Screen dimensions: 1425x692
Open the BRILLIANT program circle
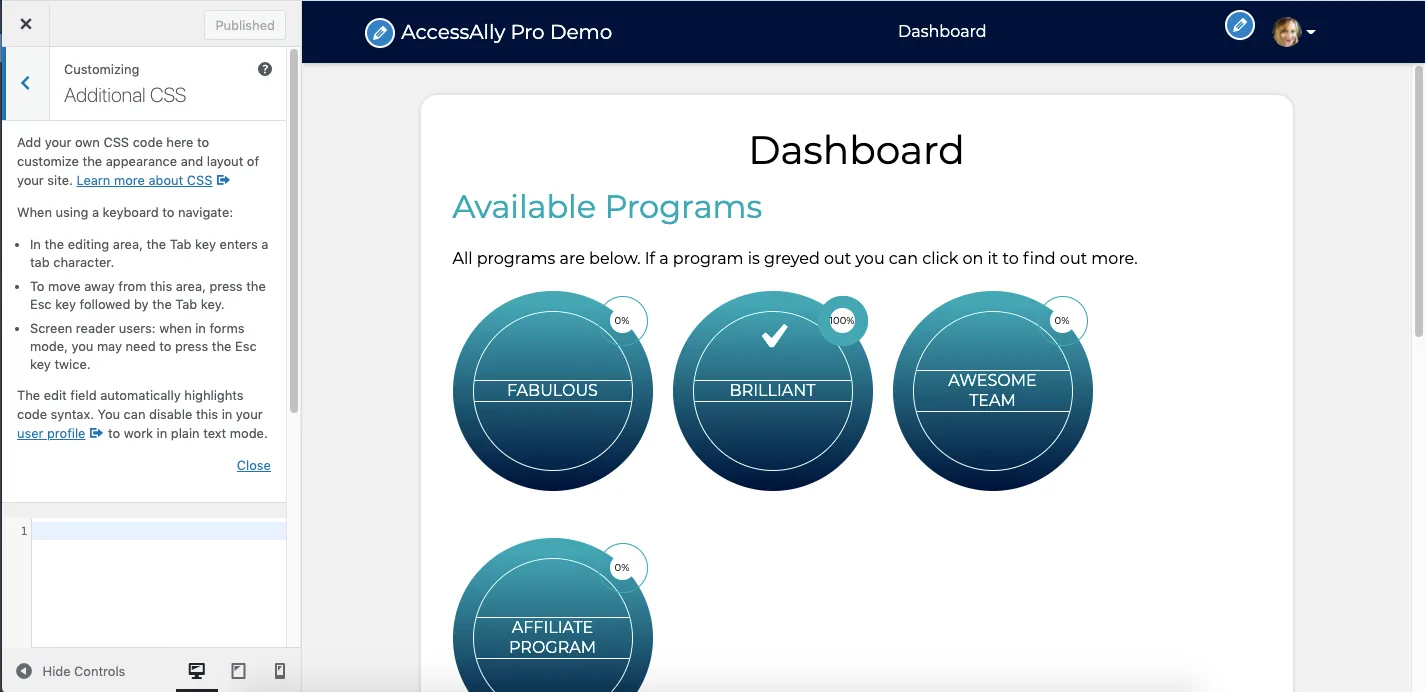click(x=772, y=390)
